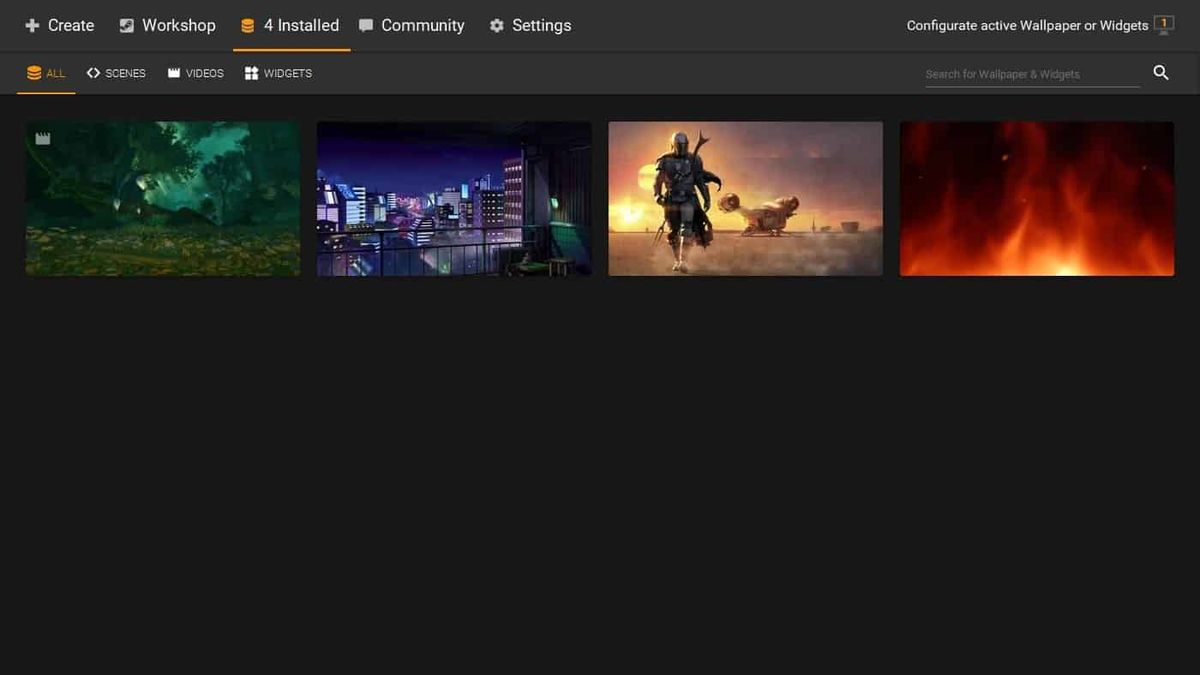Open the Create tab

coord(59,26)
